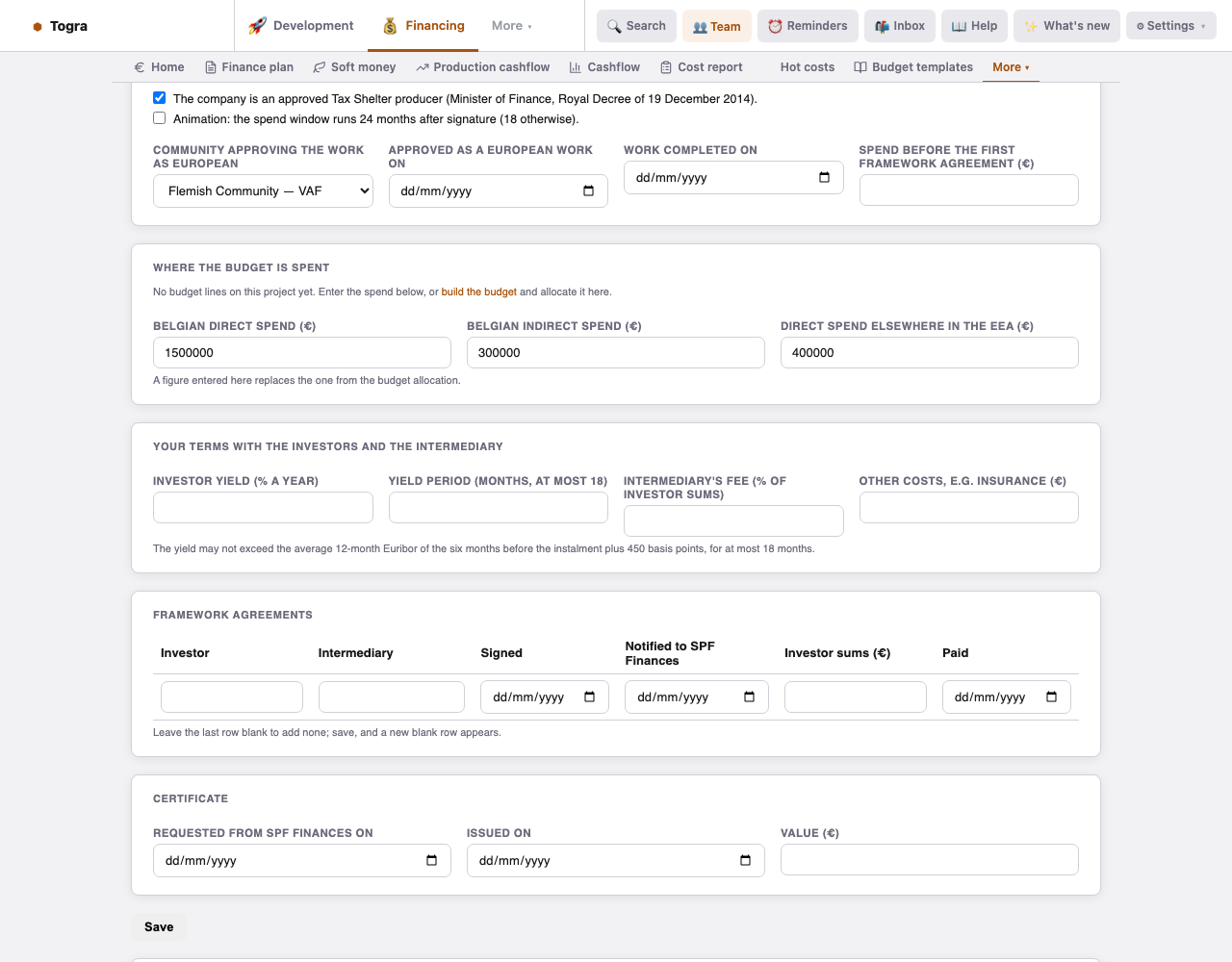
Task: Click the bar chart Cashflow icon
Action: click(576, 67)
